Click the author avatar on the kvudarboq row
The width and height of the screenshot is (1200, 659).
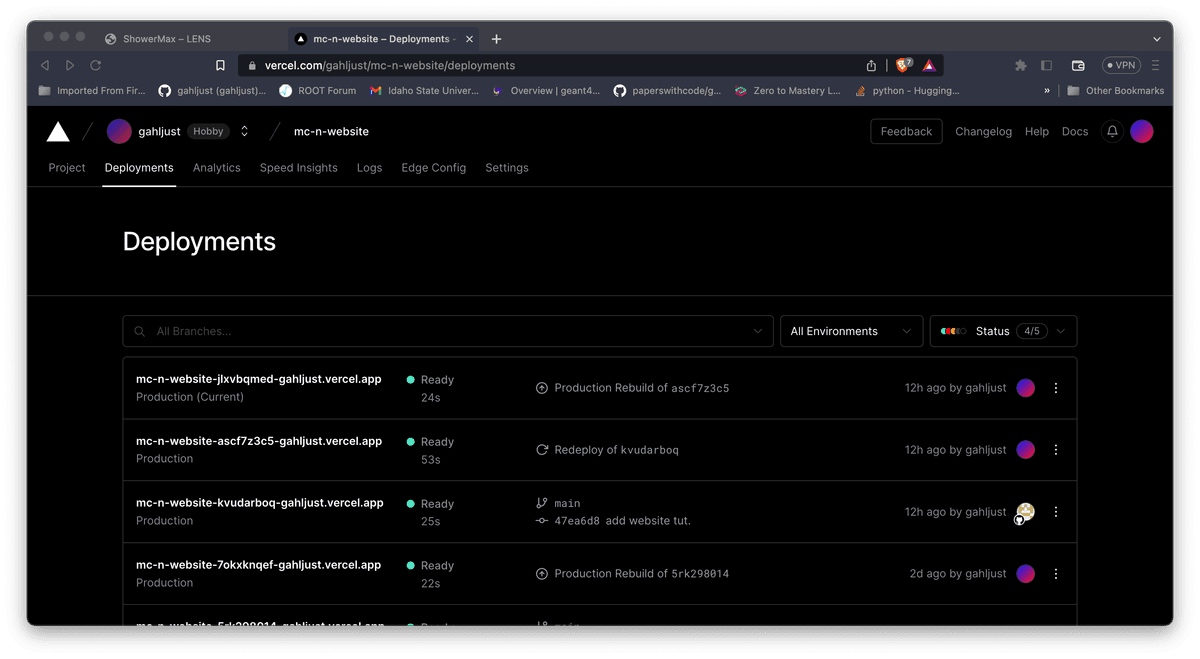coord(1025,512)
